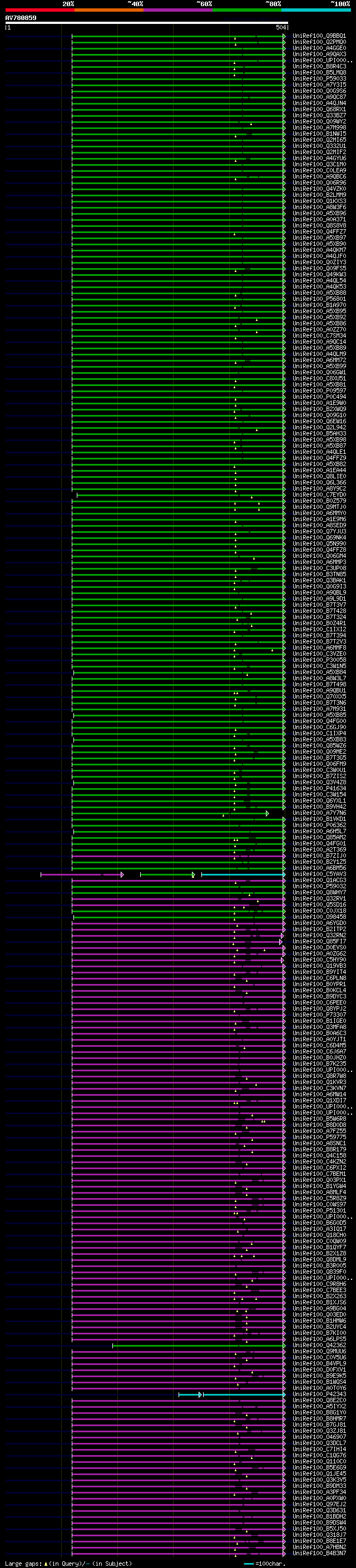The height and width of the screenshot is (1568, 356).
Task: Select label UniRef100_Q5SD16
Action: 319,905
